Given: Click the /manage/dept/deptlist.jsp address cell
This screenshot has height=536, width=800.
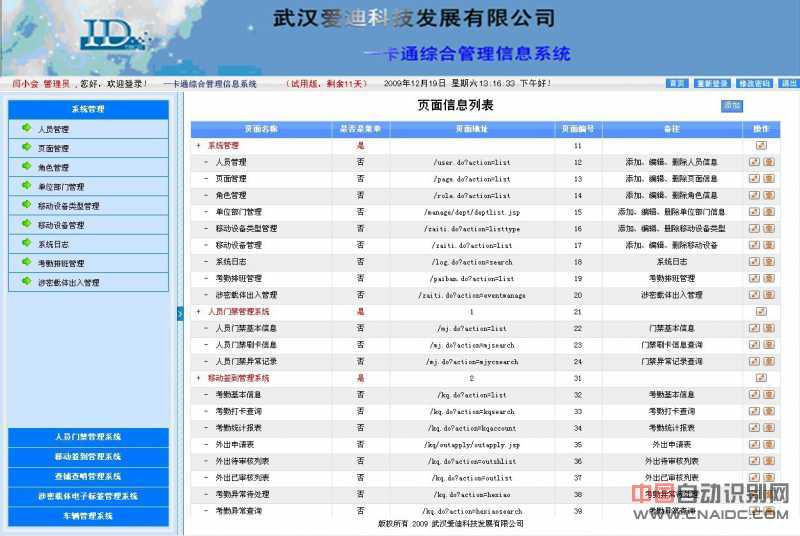Looking at the screenshot, I should click(x=472, y=212).
